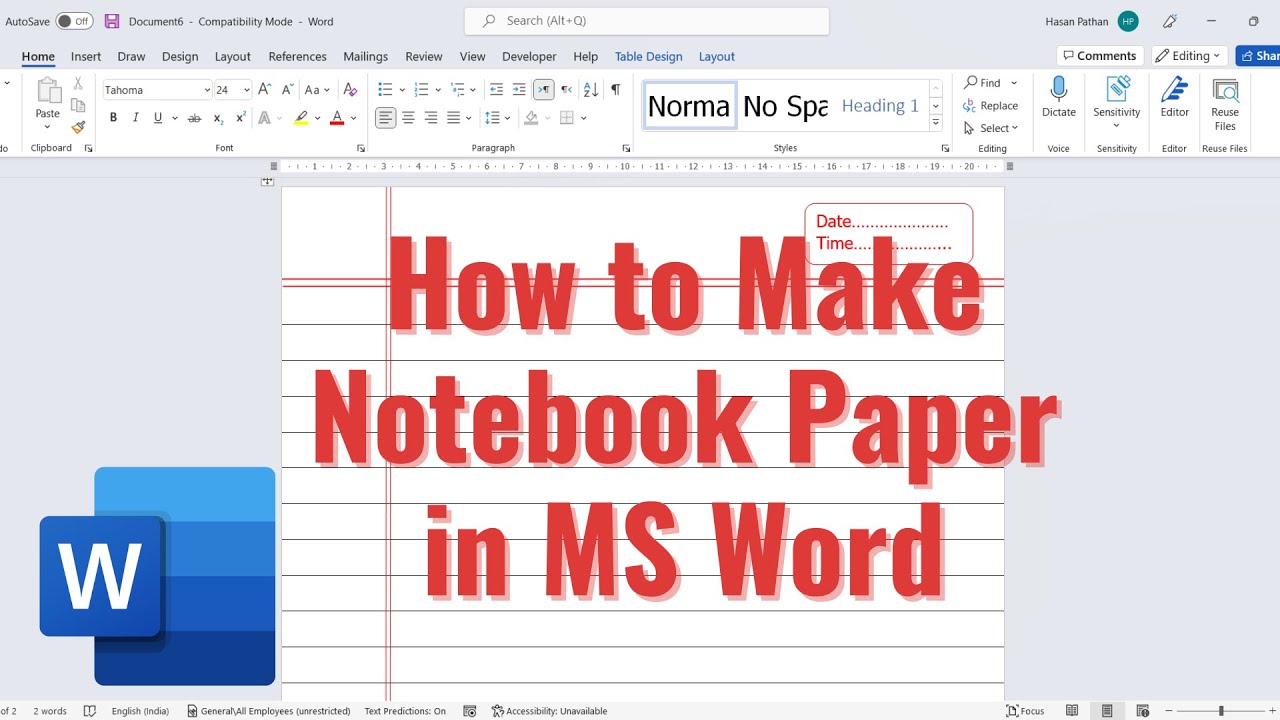Click the Replace button

990,105
